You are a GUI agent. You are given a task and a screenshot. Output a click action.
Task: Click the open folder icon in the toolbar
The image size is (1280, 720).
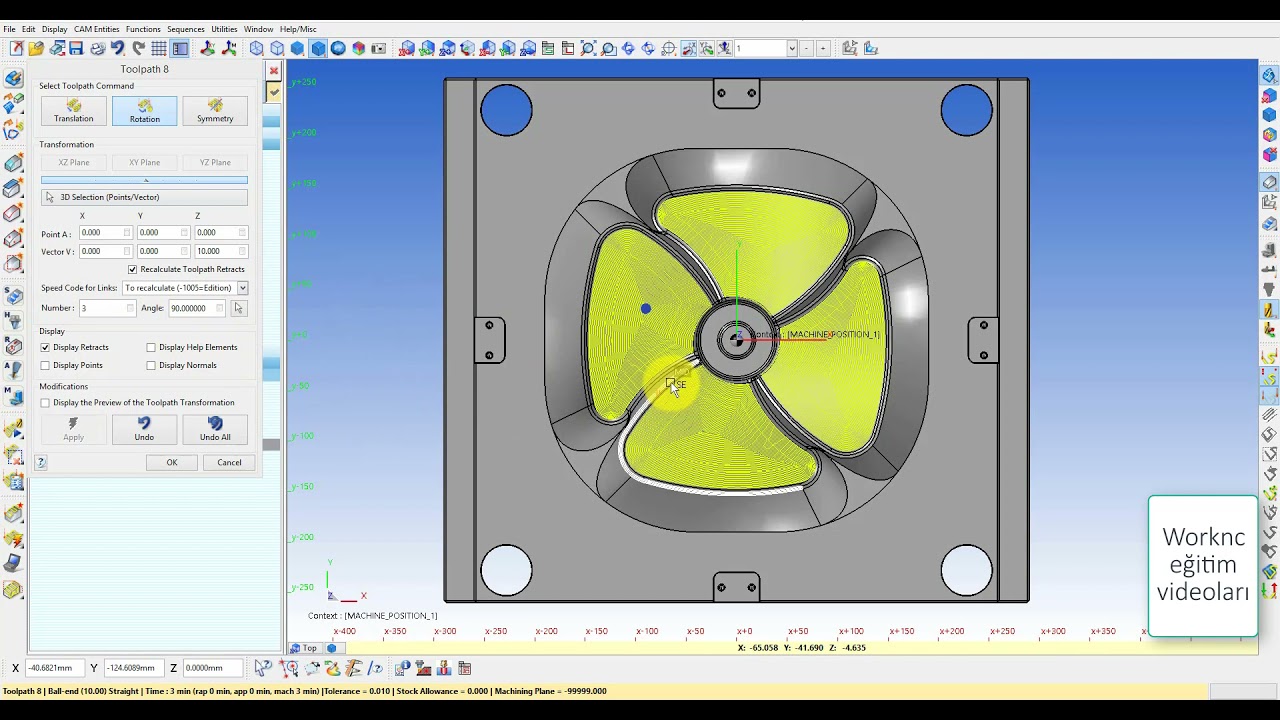(x=36, y=48)
